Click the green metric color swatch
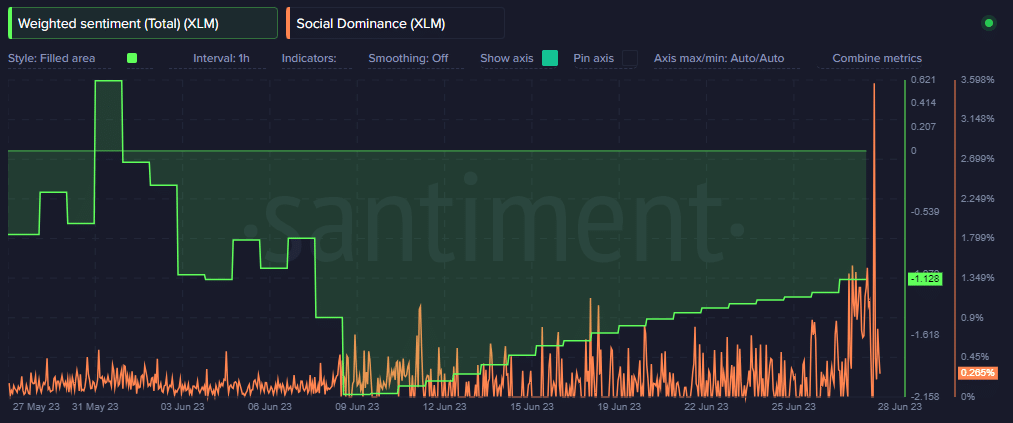Image resolution: width=1013 pixels, height=423 pixels. (132, 58)
